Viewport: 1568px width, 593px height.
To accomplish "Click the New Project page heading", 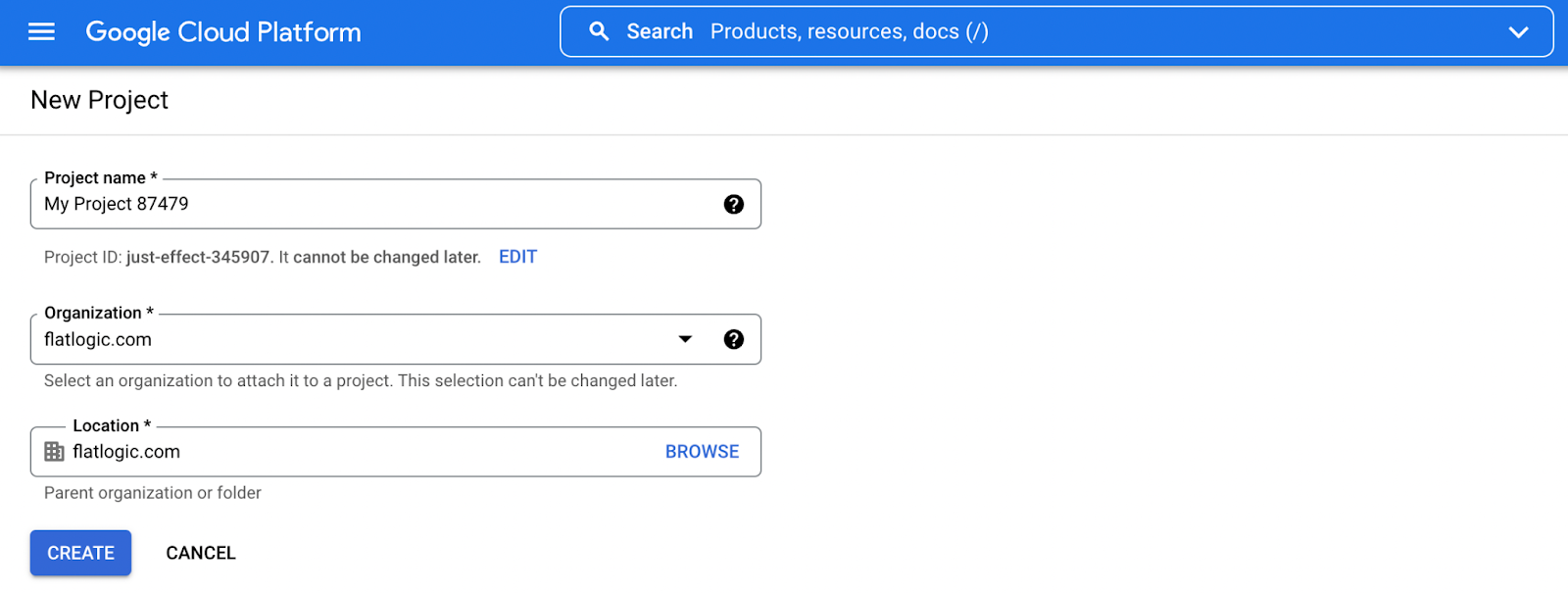I will (x=99, y=100).
